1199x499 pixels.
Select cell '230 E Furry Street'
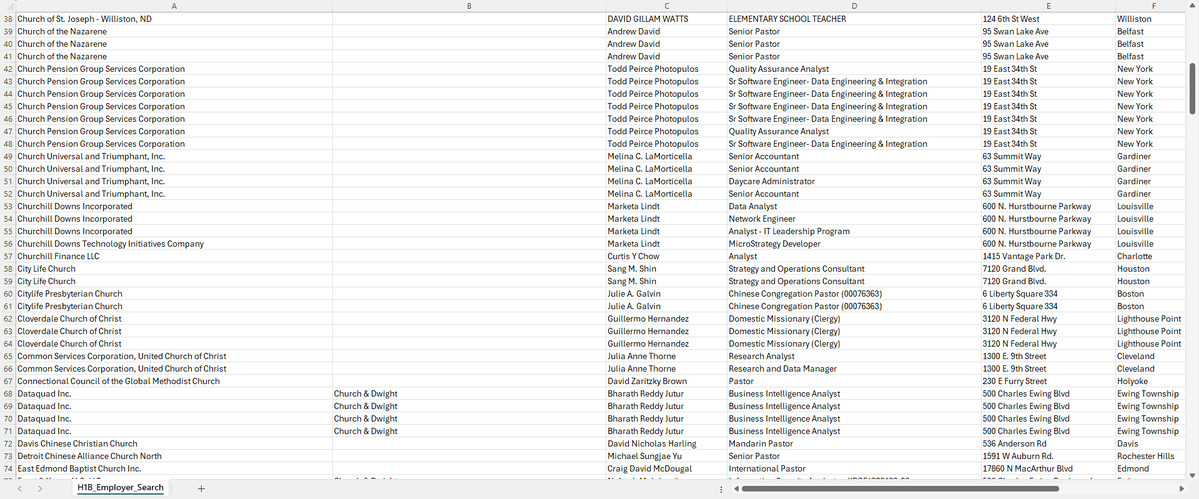point(1048,381)
